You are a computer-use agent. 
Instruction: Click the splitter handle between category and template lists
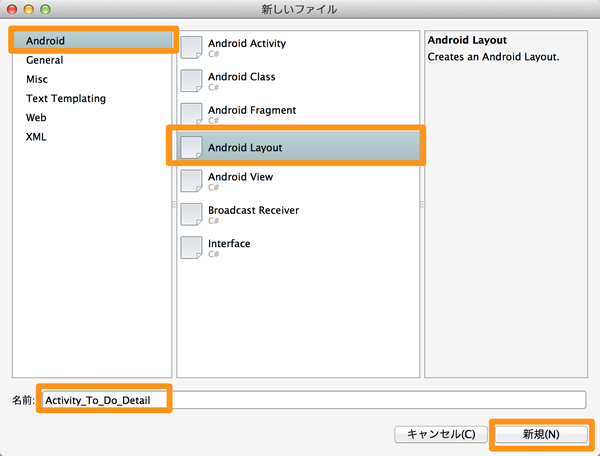click(174, 204)
